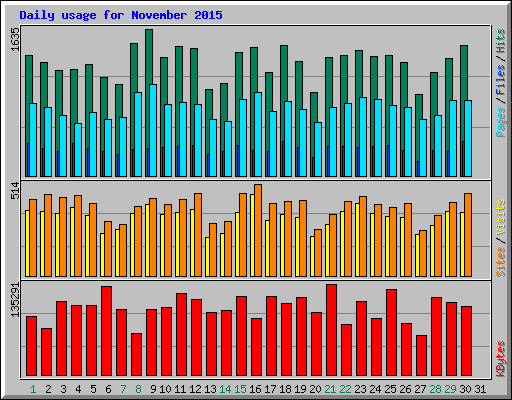
Task: Click the red KBytes bar for day 8
Action: 137,354
